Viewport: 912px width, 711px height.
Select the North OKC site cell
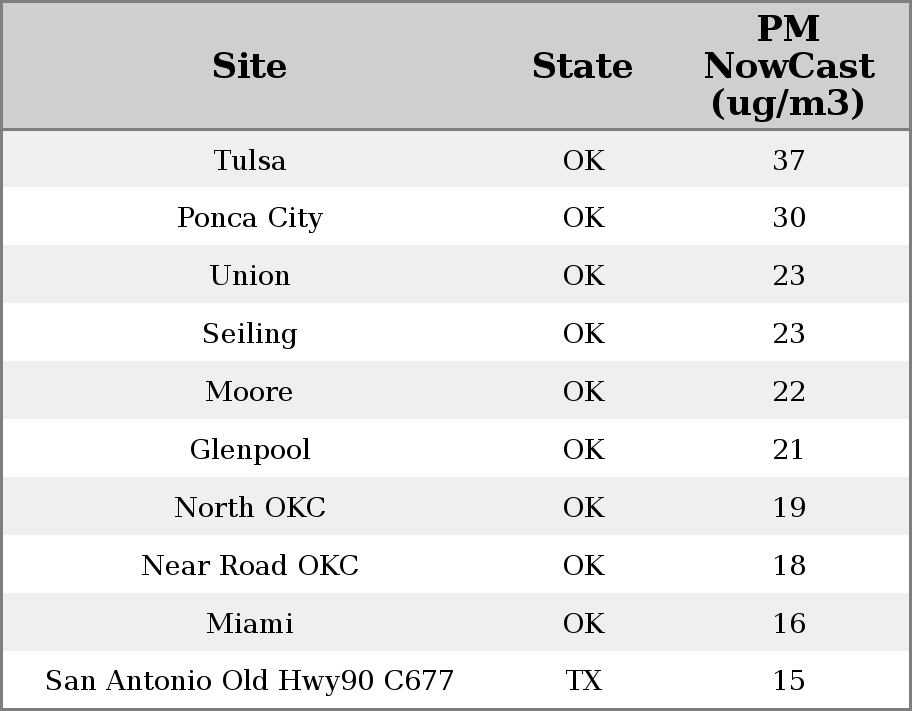(250, 507)
